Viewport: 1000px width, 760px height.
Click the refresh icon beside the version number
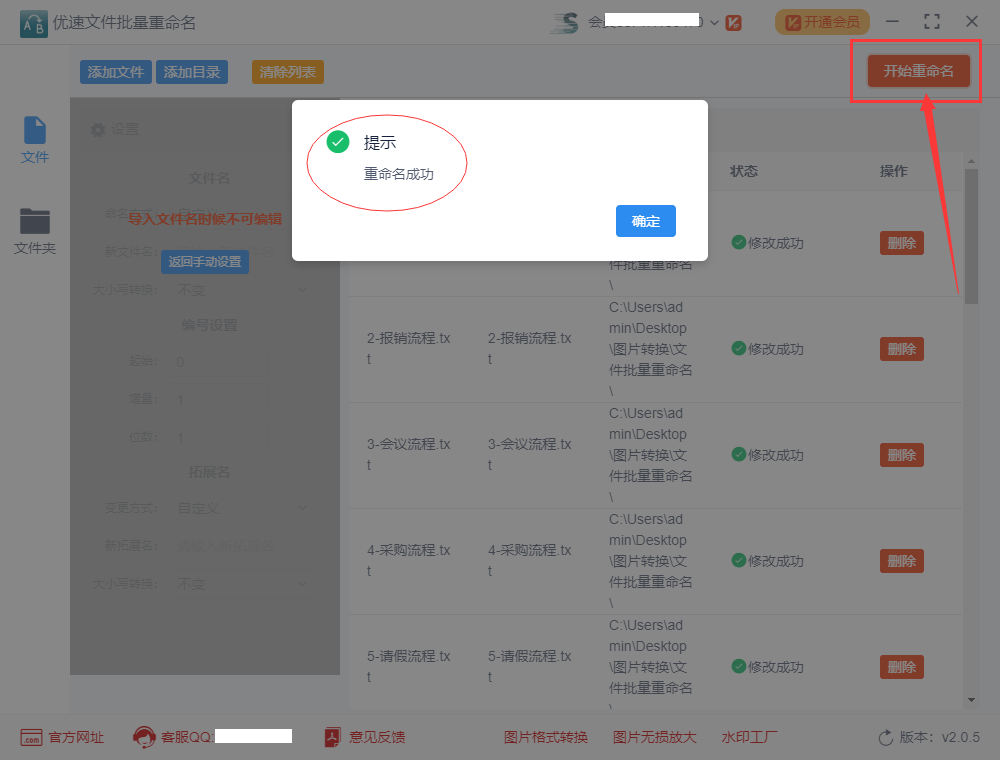[884, 737]
